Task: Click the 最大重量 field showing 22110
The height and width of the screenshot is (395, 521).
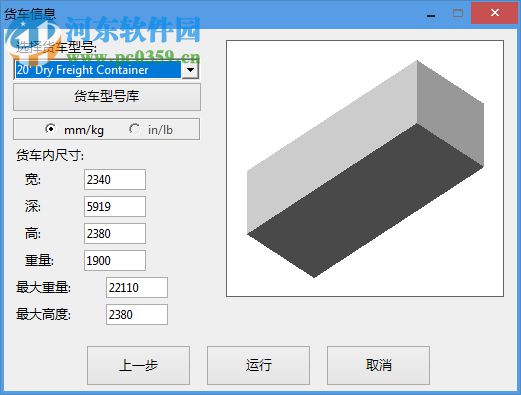Action: tap(137, 287)
